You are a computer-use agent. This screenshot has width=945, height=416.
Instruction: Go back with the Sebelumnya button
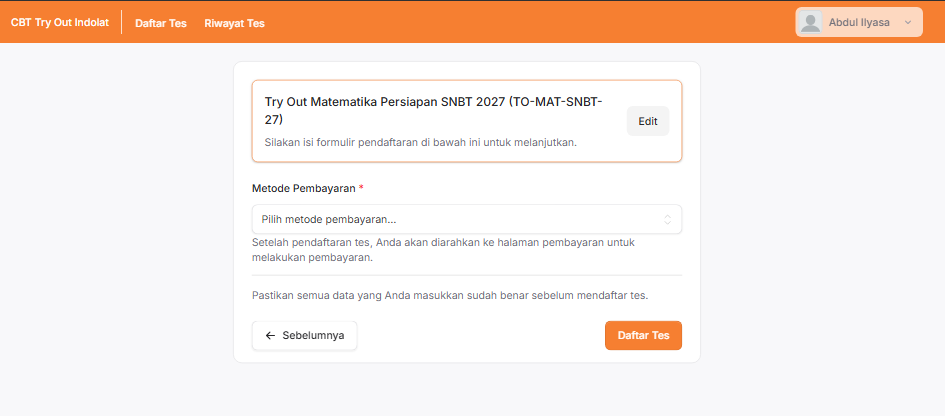[x=304, y=335]
